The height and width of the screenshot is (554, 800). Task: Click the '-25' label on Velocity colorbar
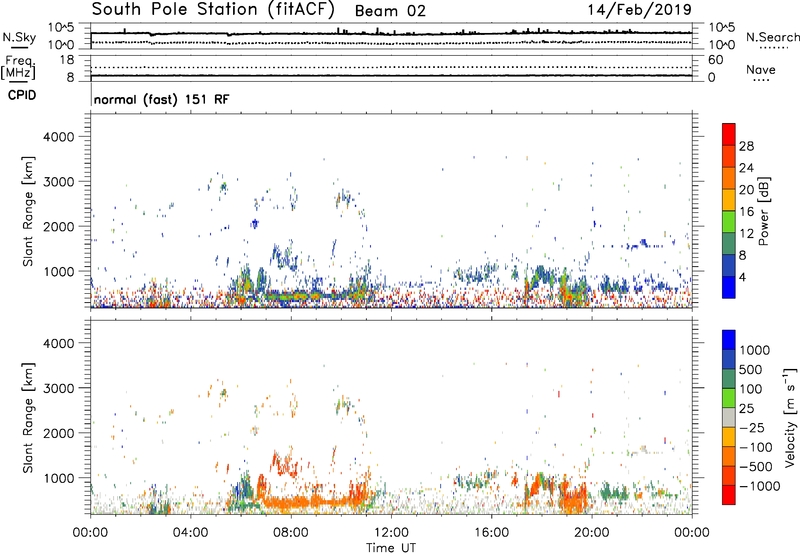(752, 428)
